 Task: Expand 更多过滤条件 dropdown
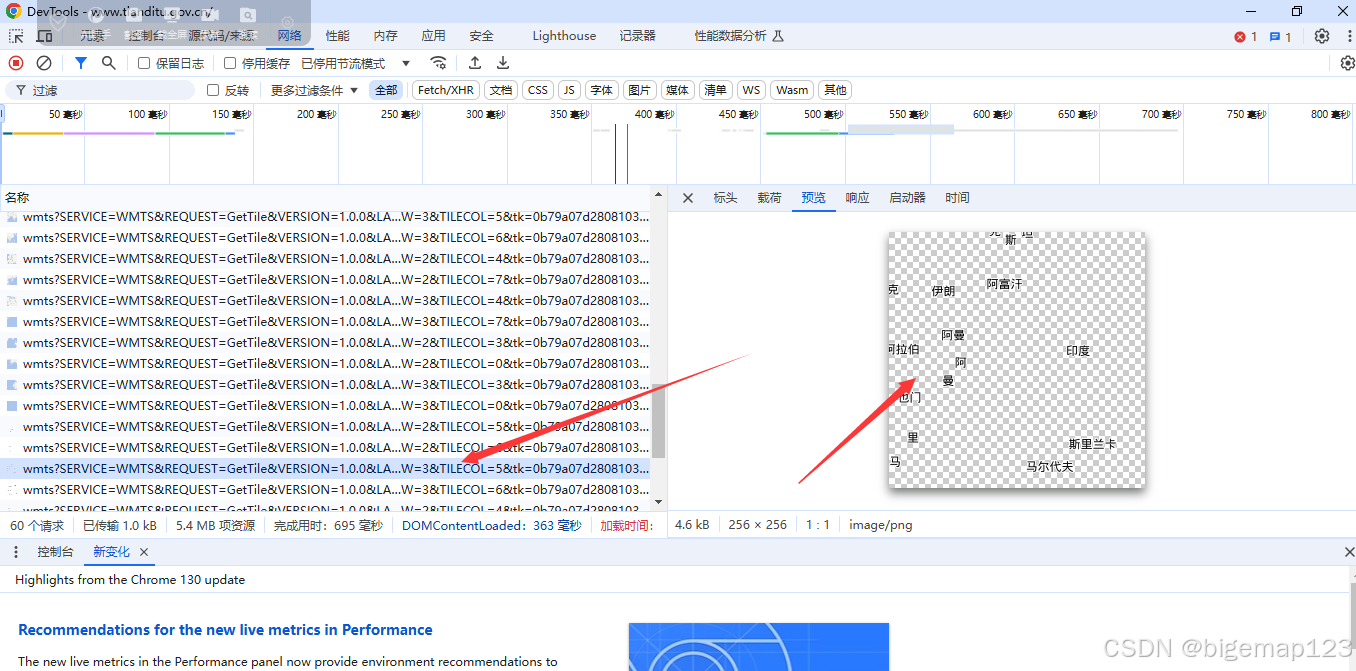[314, 90]
